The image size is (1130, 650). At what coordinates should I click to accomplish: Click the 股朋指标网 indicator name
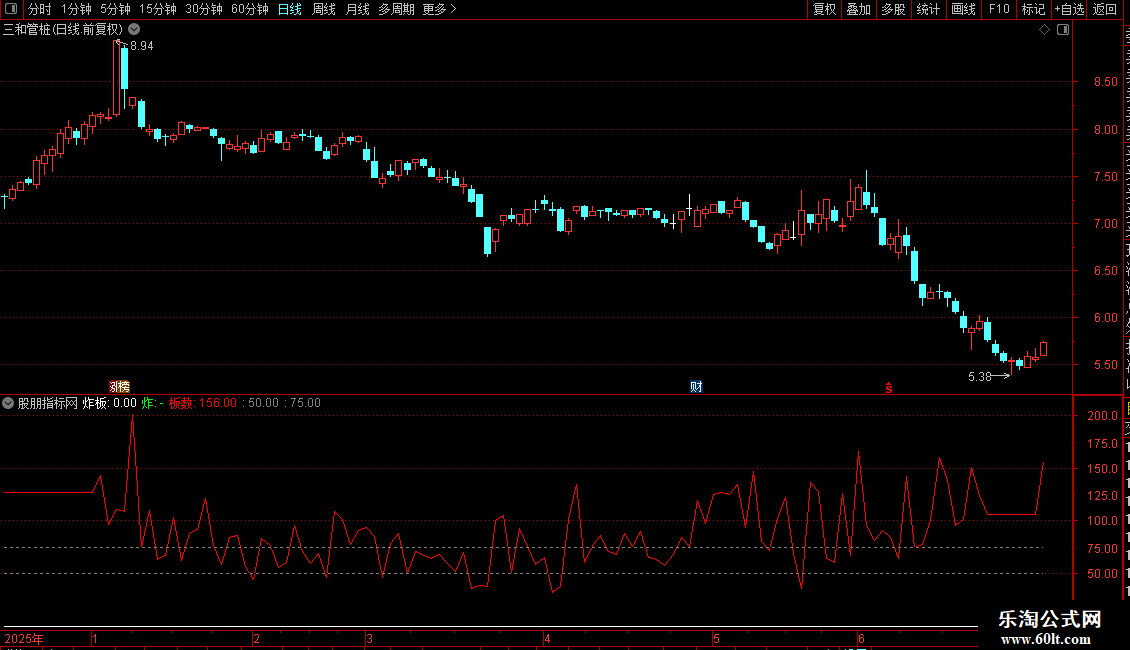48,404
